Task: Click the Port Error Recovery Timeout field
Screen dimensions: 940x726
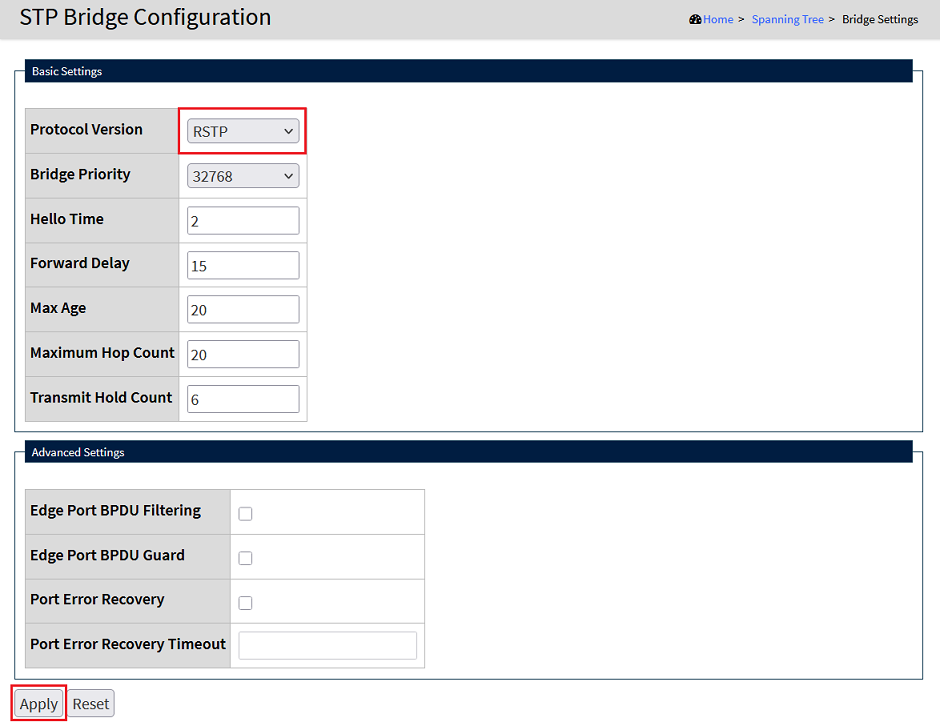Action: (327, 646)
